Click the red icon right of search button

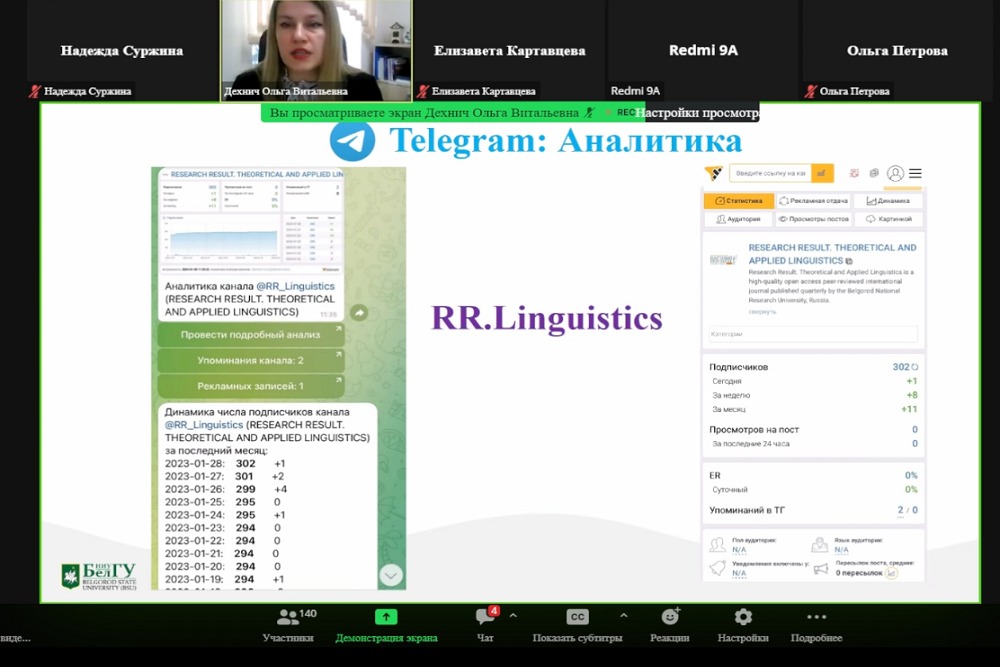855,173
